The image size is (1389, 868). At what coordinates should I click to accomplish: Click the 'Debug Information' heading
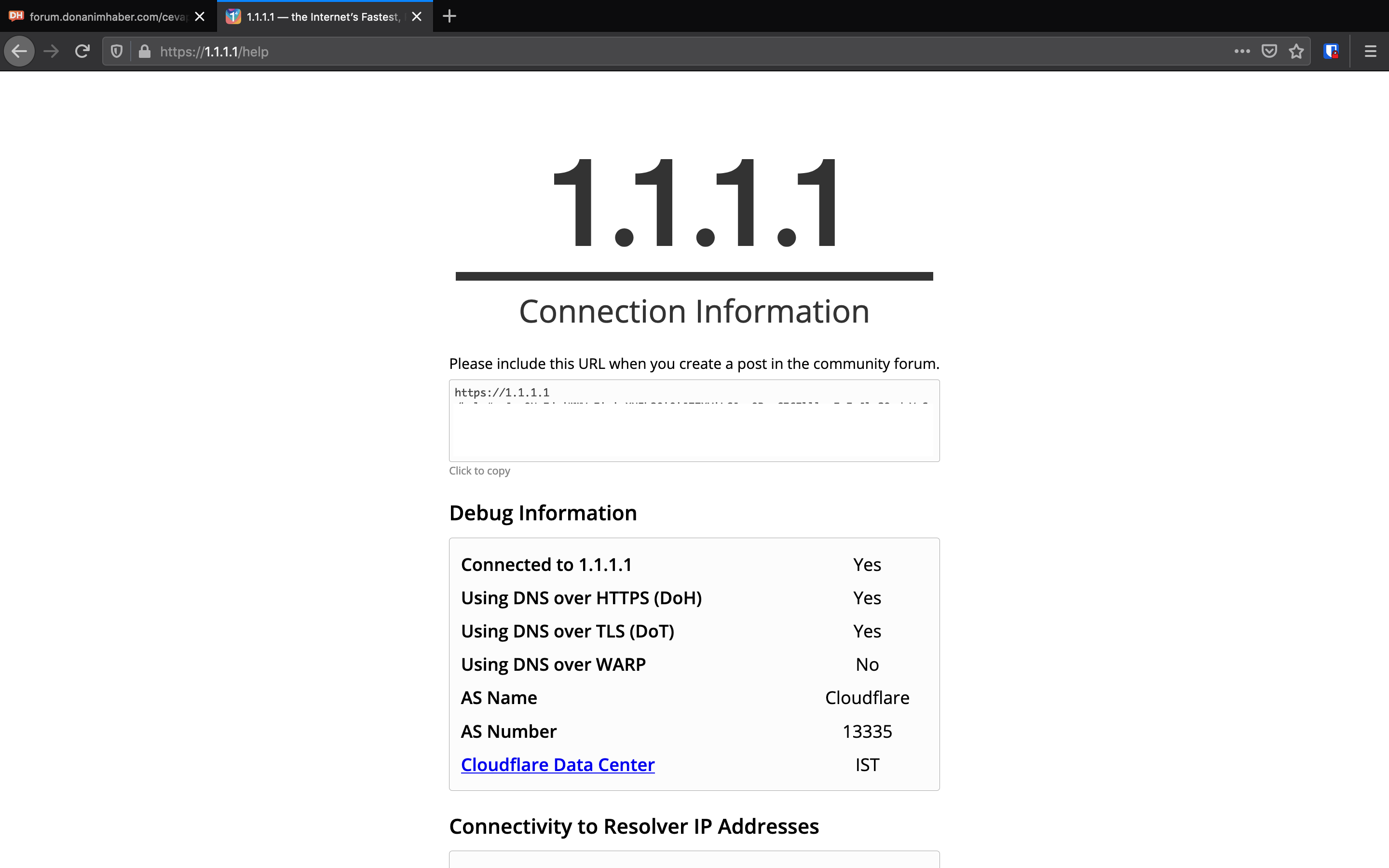(543, 513)
